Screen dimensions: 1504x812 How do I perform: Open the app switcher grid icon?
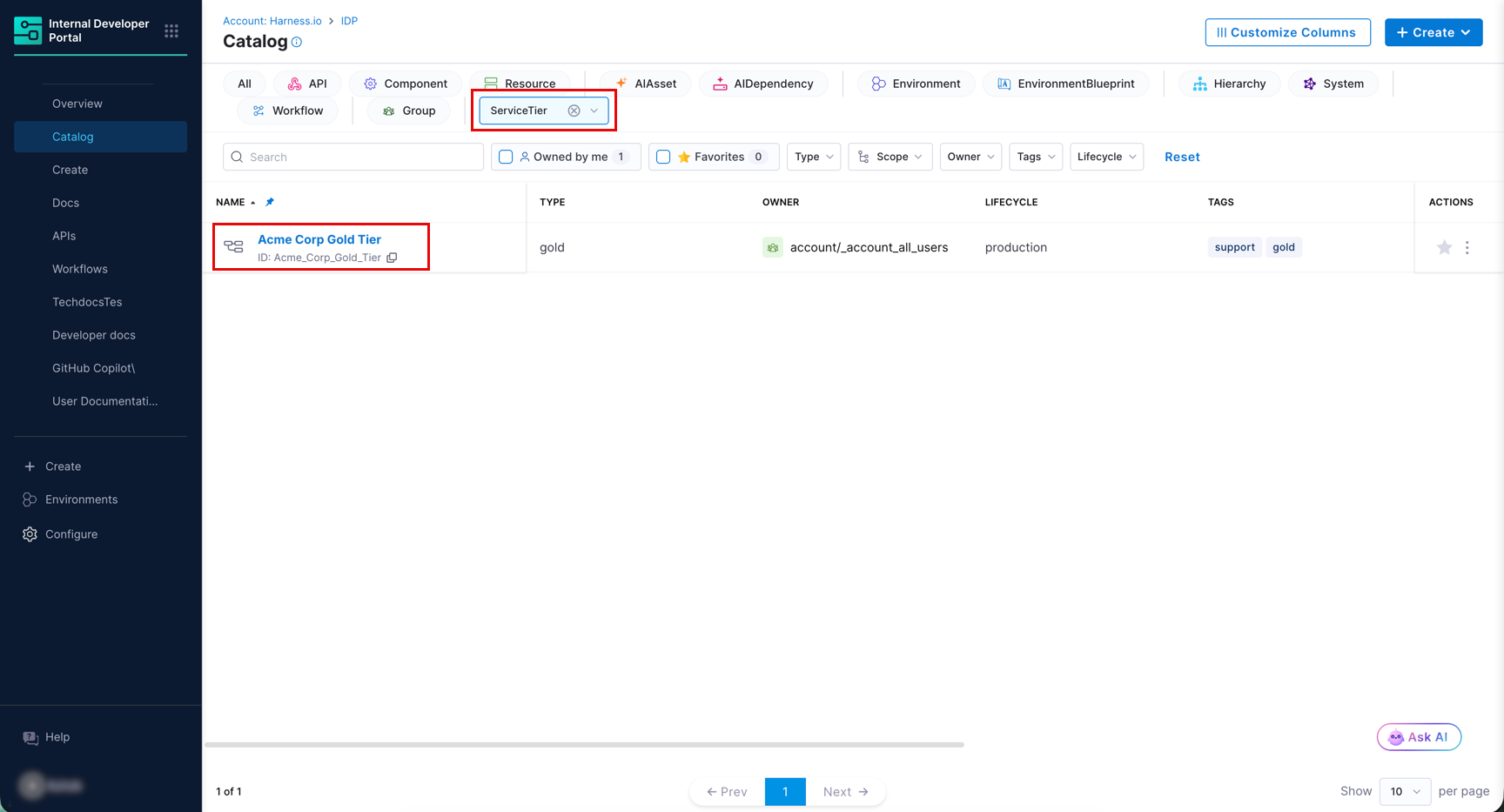pyautogui.click(x=171, y=31)
